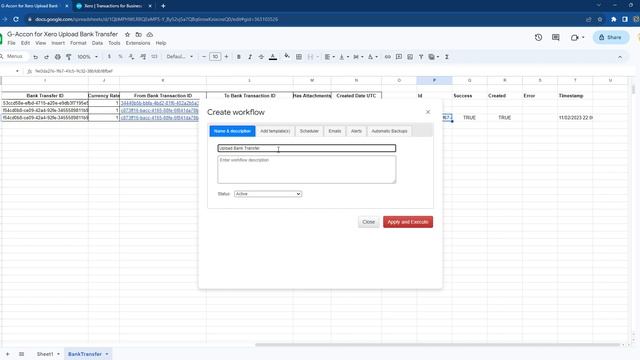This screenshot has width=640, height=360.
Task: Toggle bold formatting
Action: pyautogui.click(x=239, y=57)
